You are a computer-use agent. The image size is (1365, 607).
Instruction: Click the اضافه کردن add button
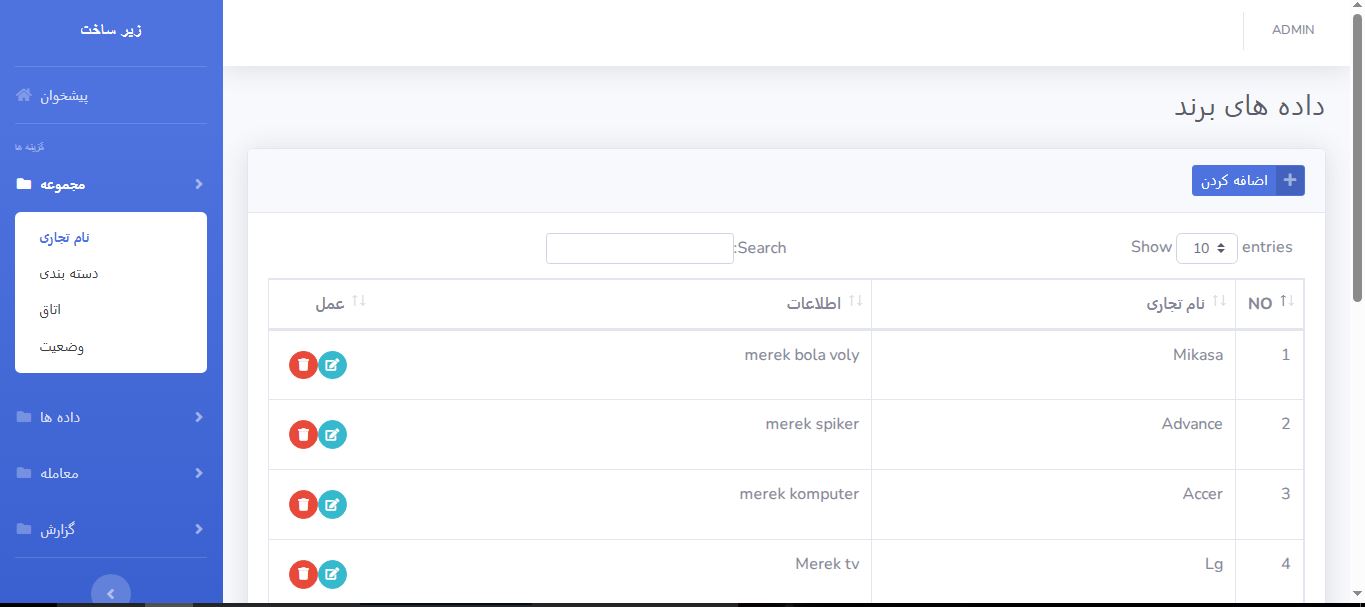(1247, 181)
